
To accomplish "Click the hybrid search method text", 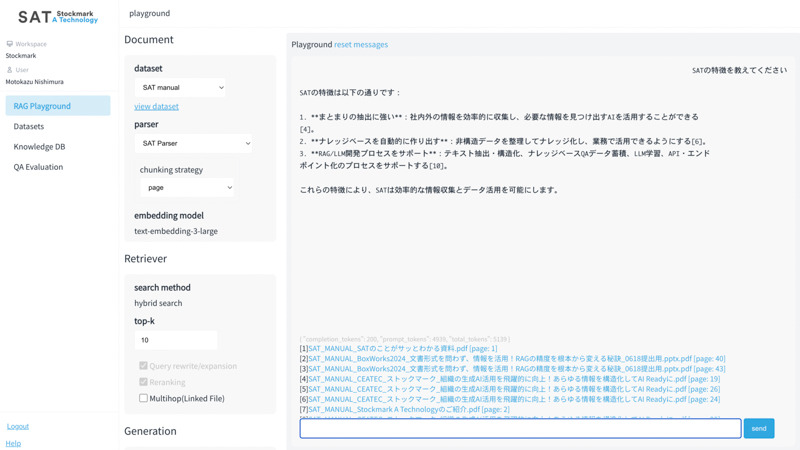I will [x=158, y=303].
